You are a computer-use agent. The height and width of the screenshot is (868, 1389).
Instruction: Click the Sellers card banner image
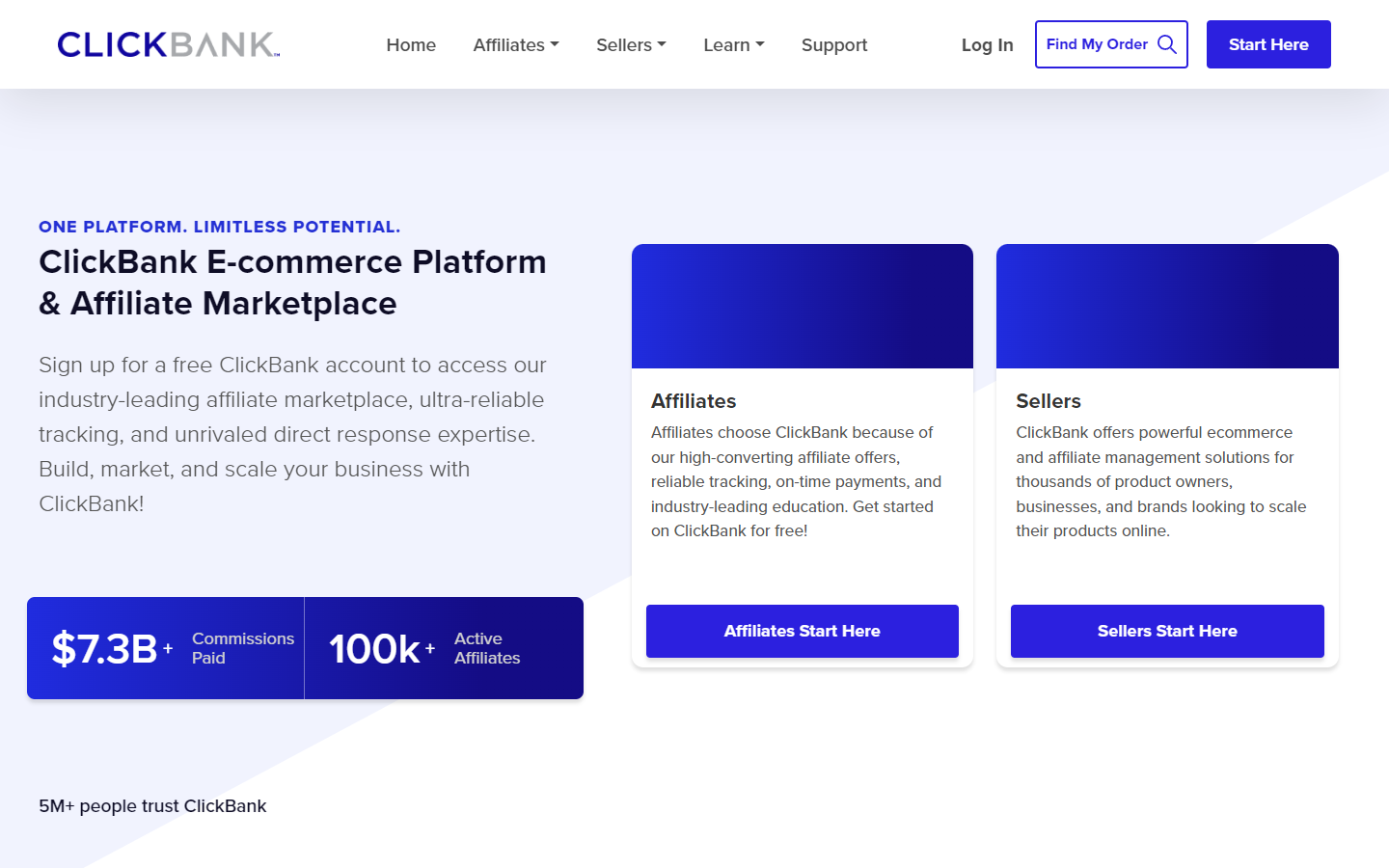tap(1167, 306)
